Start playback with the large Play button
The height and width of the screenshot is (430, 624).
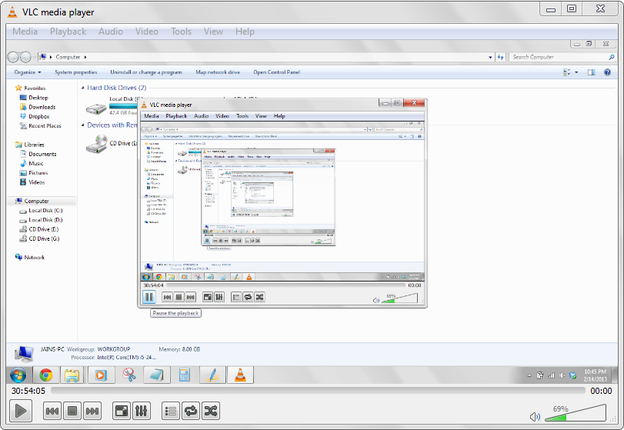click(20, 411)
